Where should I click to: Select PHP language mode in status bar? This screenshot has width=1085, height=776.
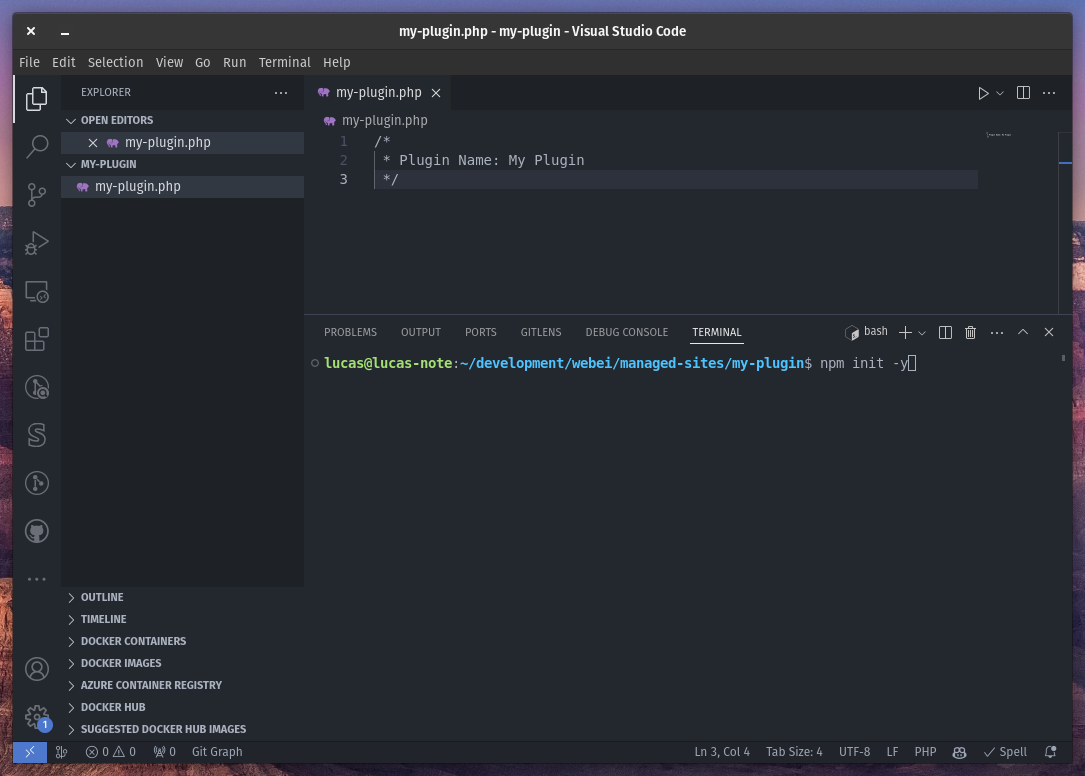click(925, 752)
